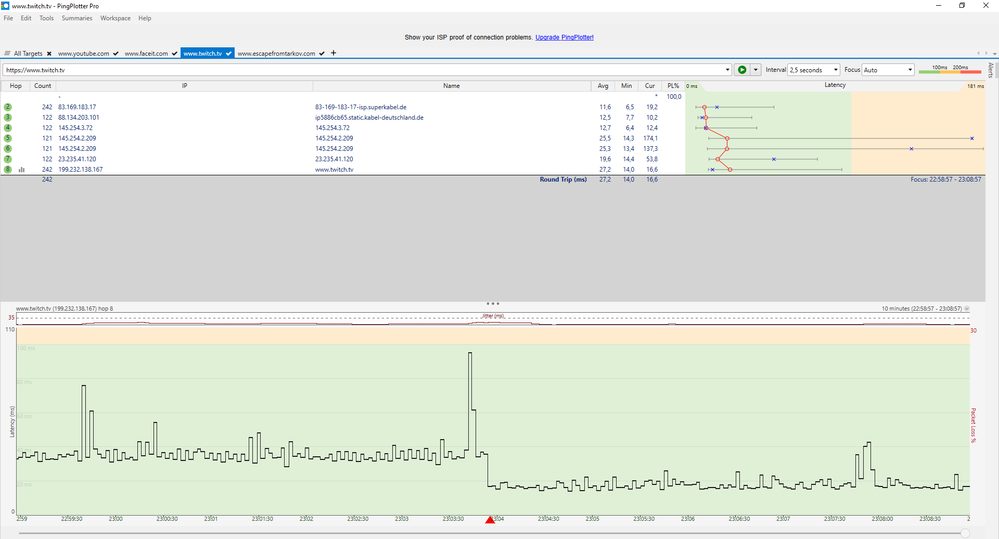The image size is (999, 539).
Task: Click the Name column header
Action: 452,85
